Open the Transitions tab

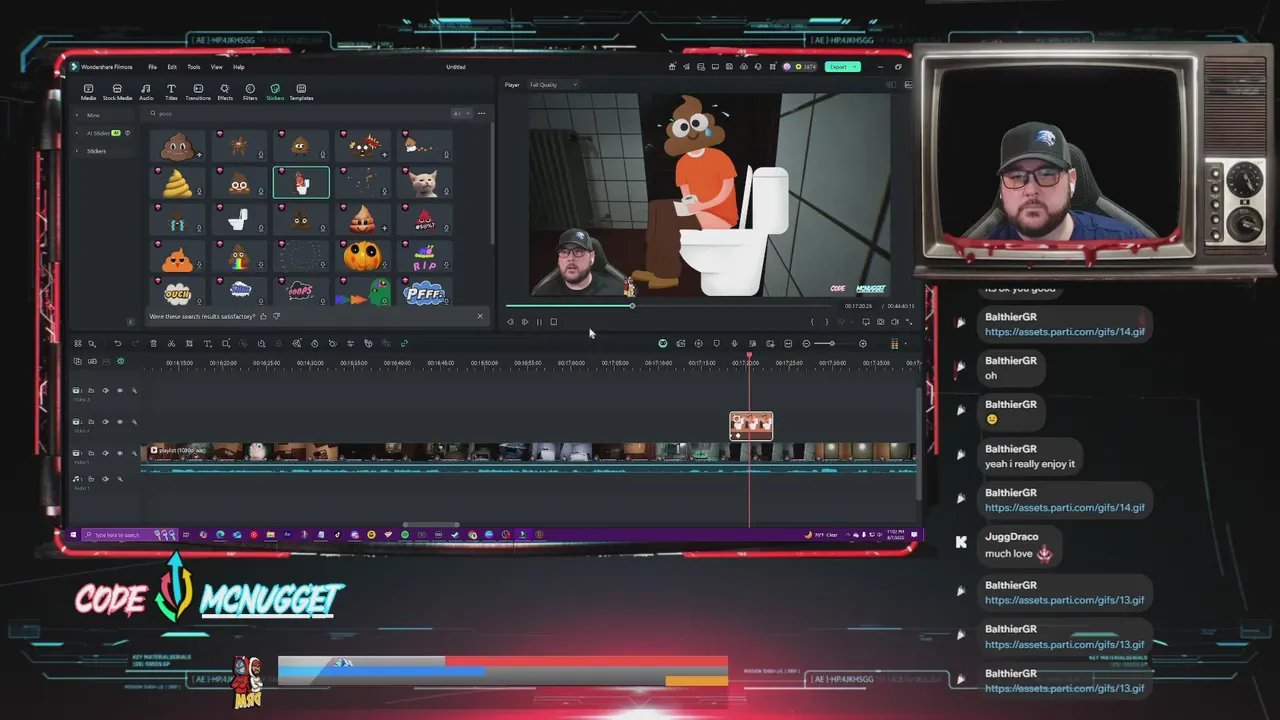[198, 92]
